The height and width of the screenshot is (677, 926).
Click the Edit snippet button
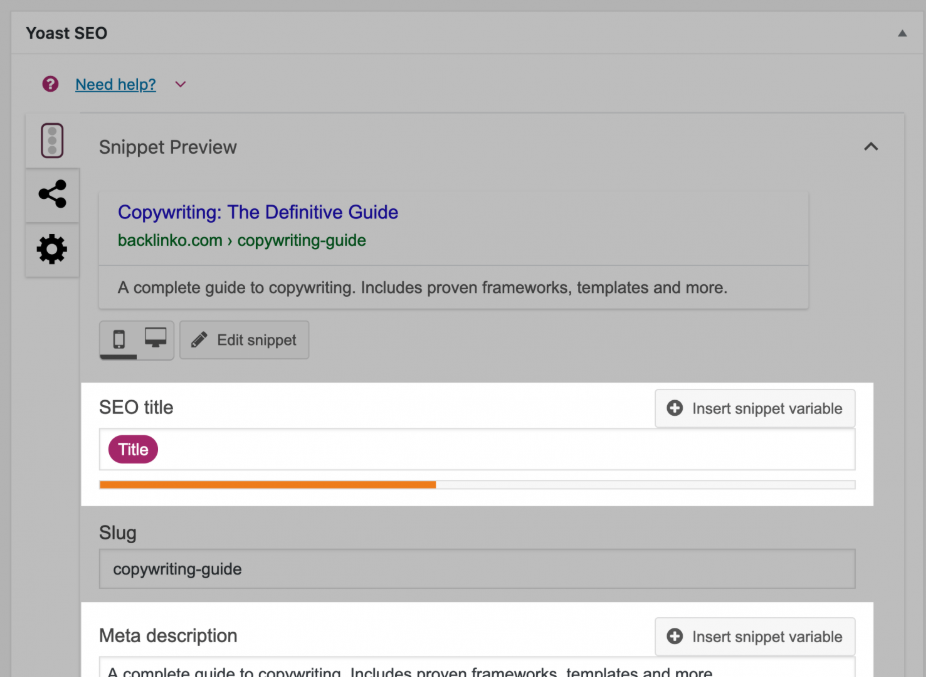(244, 340)
